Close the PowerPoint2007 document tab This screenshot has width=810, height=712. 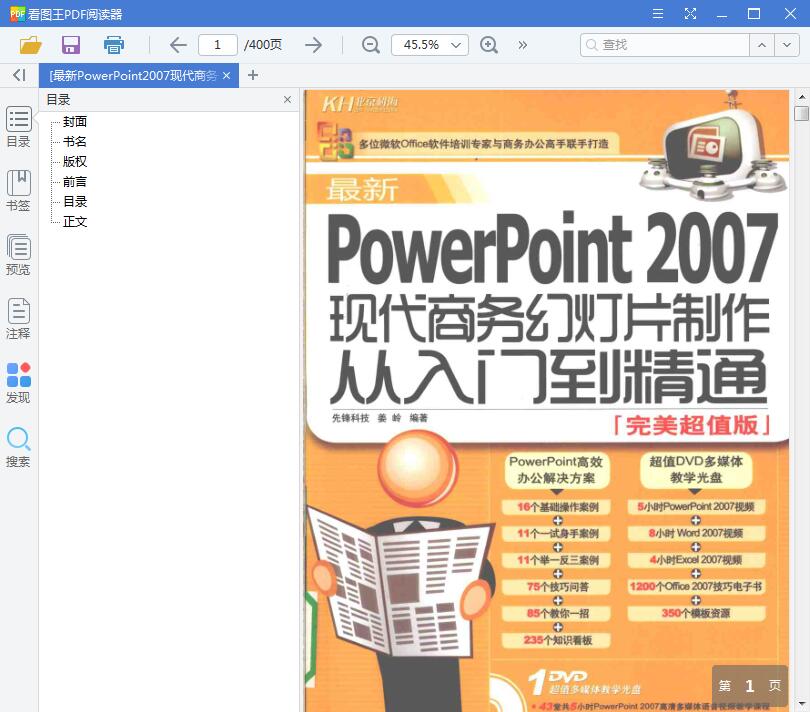[x=226, y=75]
